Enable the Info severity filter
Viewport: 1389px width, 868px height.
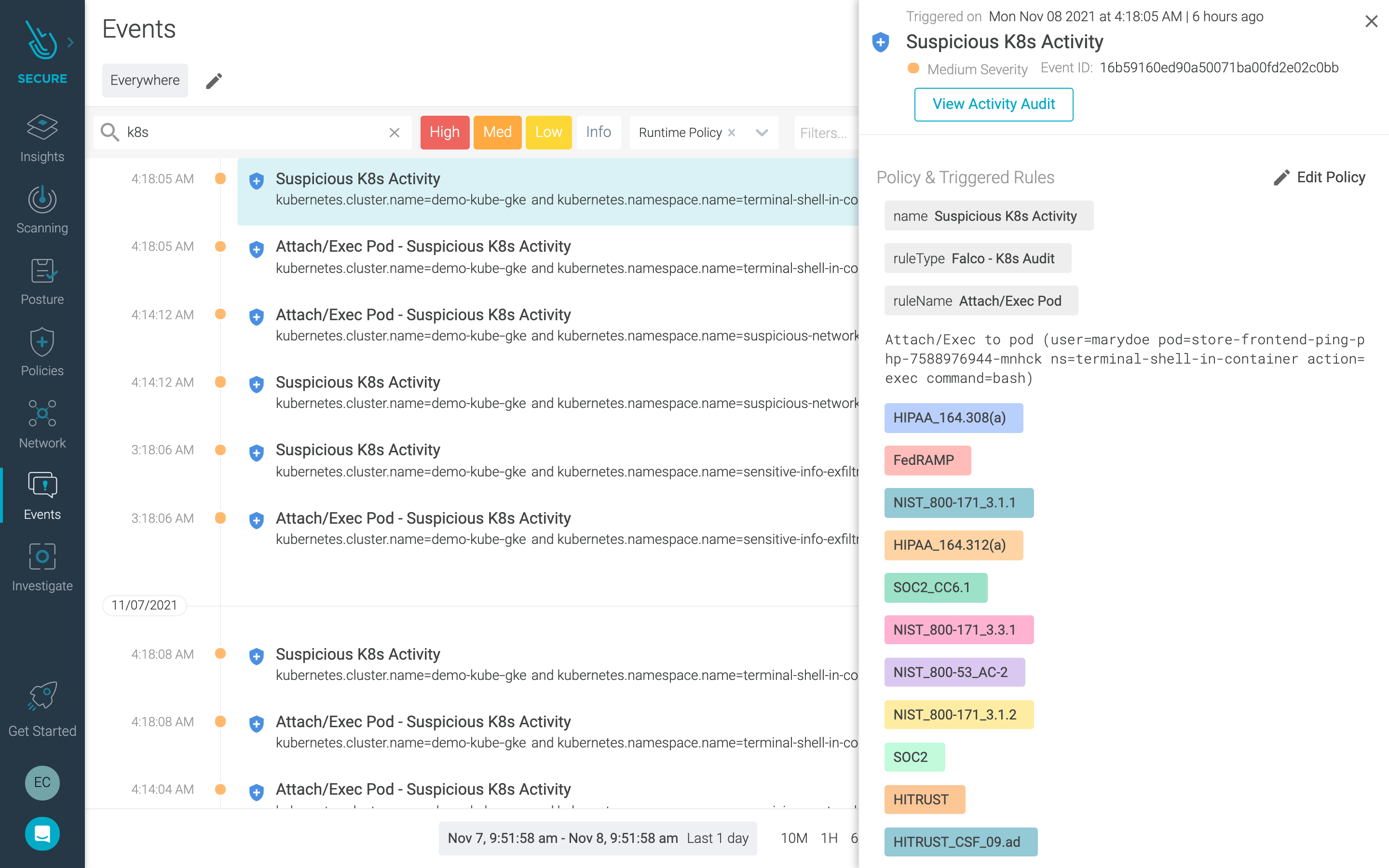click(598, 132)
